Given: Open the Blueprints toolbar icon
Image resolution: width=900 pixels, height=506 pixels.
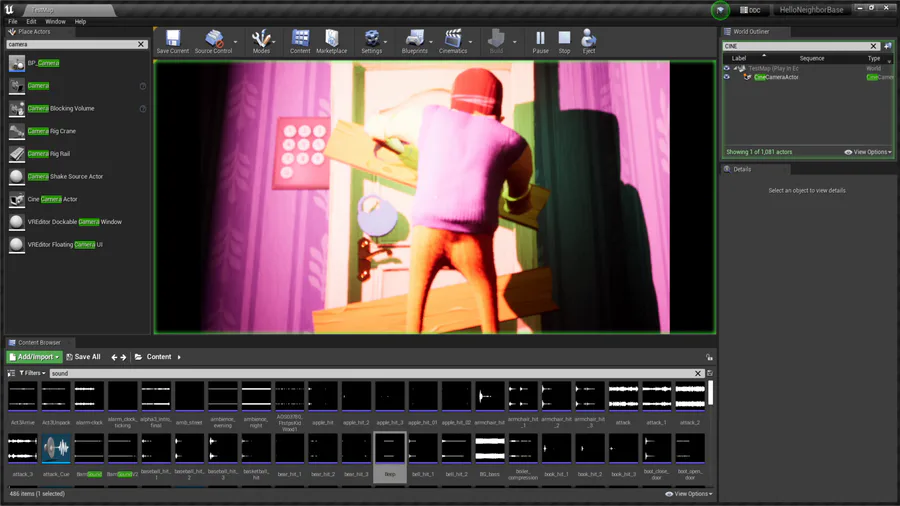Looking at the screenshot, I should [414, 41].
